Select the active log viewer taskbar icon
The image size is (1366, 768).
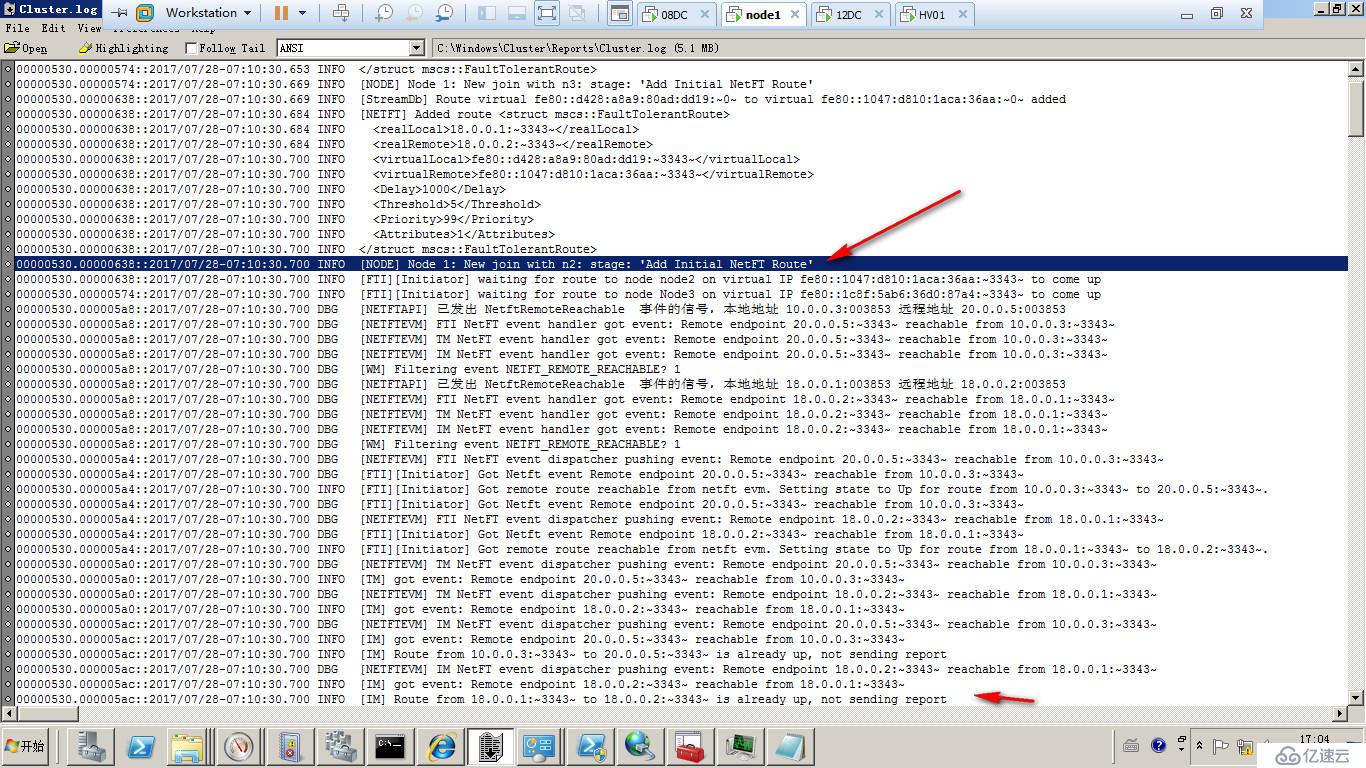[x=490, y=746]
